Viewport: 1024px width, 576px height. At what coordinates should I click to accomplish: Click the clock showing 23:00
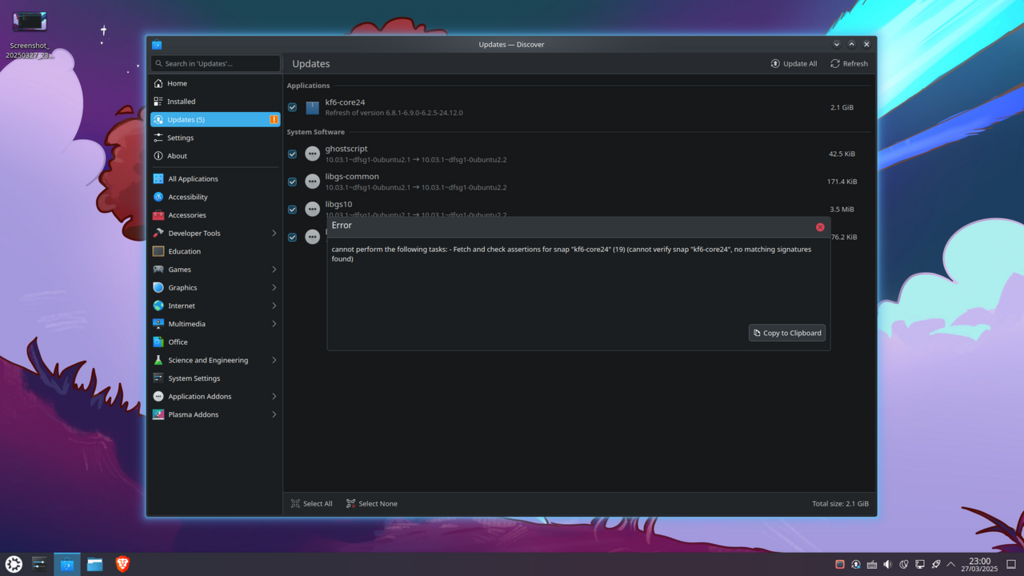pos(980,564)
